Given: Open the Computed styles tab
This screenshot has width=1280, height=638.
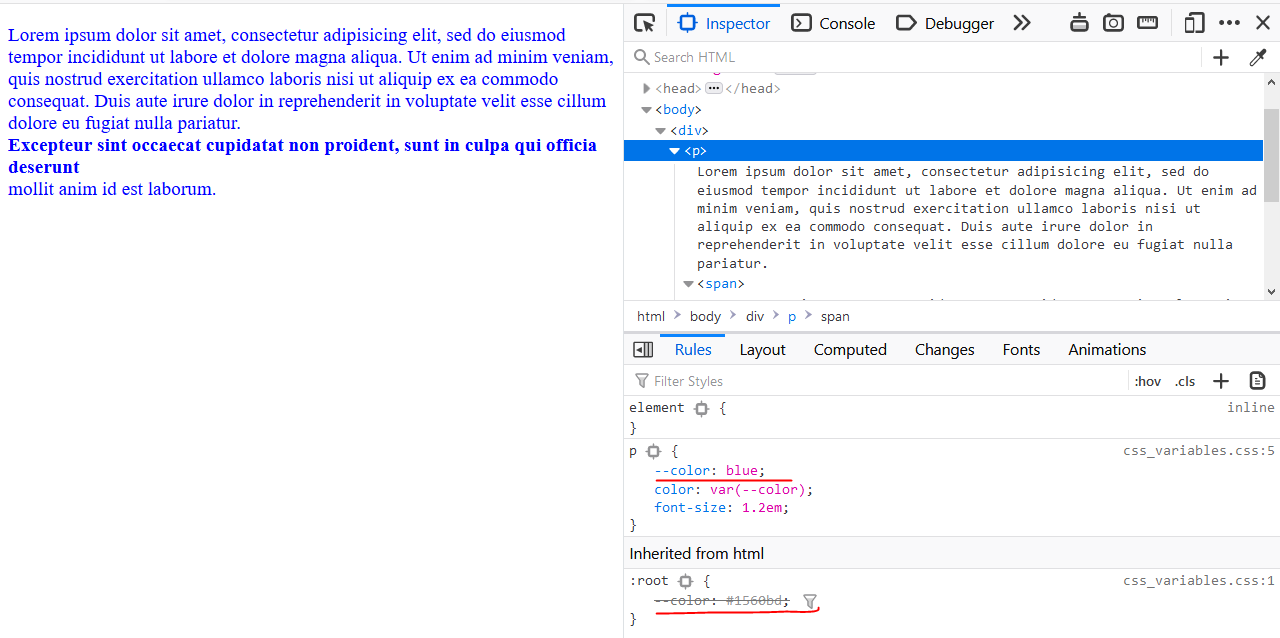Looking at the screenshot, I should coord(850,349).
